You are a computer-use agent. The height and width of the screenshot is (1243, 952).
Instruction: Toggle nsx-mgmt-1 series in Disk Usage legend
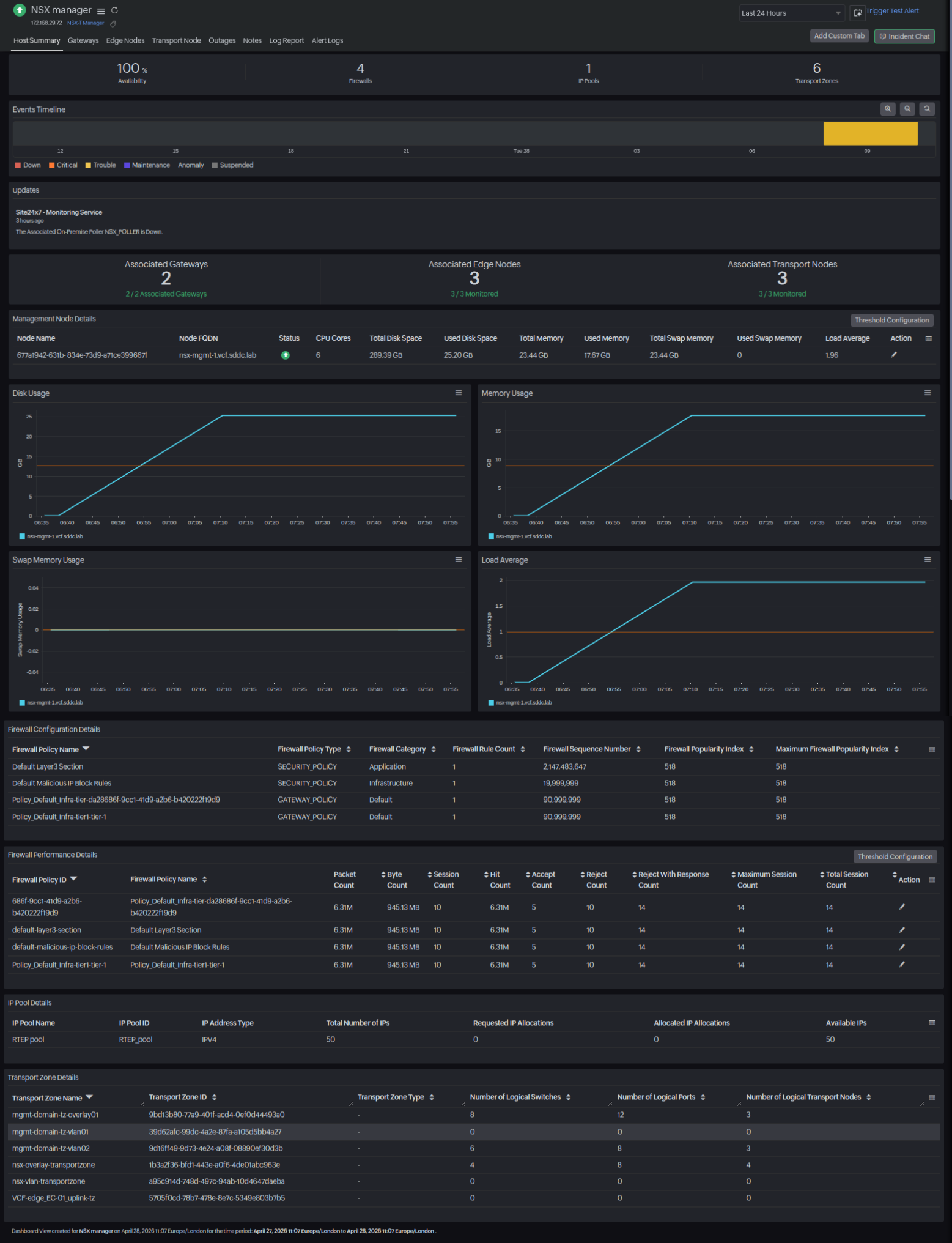pyautogui.click(x=54, y=536)
